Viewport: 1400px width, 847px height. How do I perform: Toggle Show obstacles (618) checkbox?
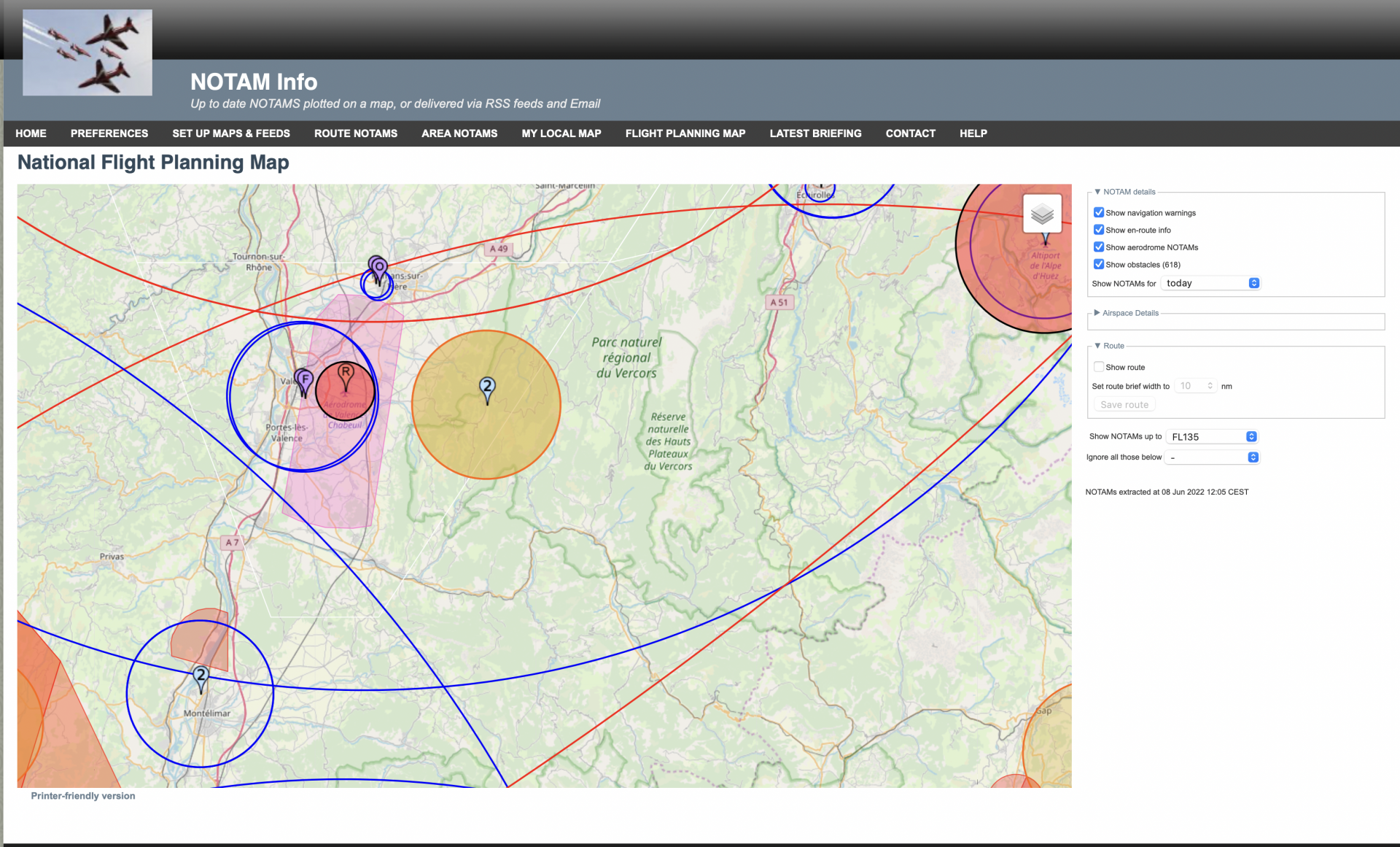coord(1098,264)
